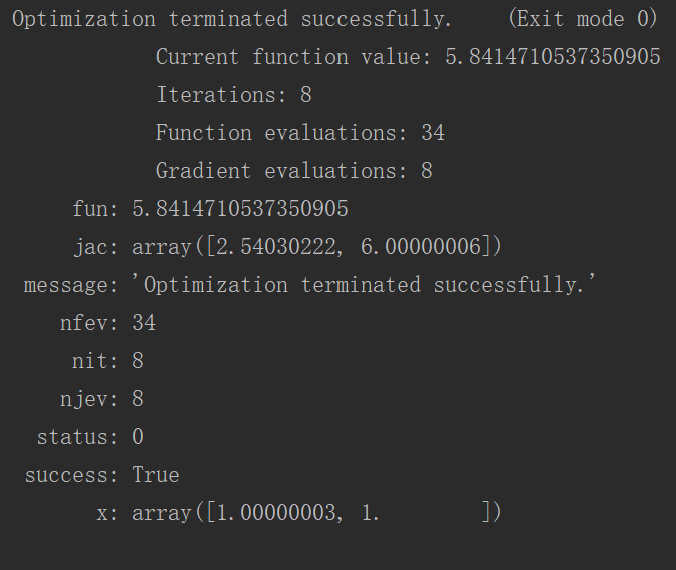The height and width of the screenshot is (570, 676).
Task: Select the 'message:' label
Action: (x=71, y=285)
